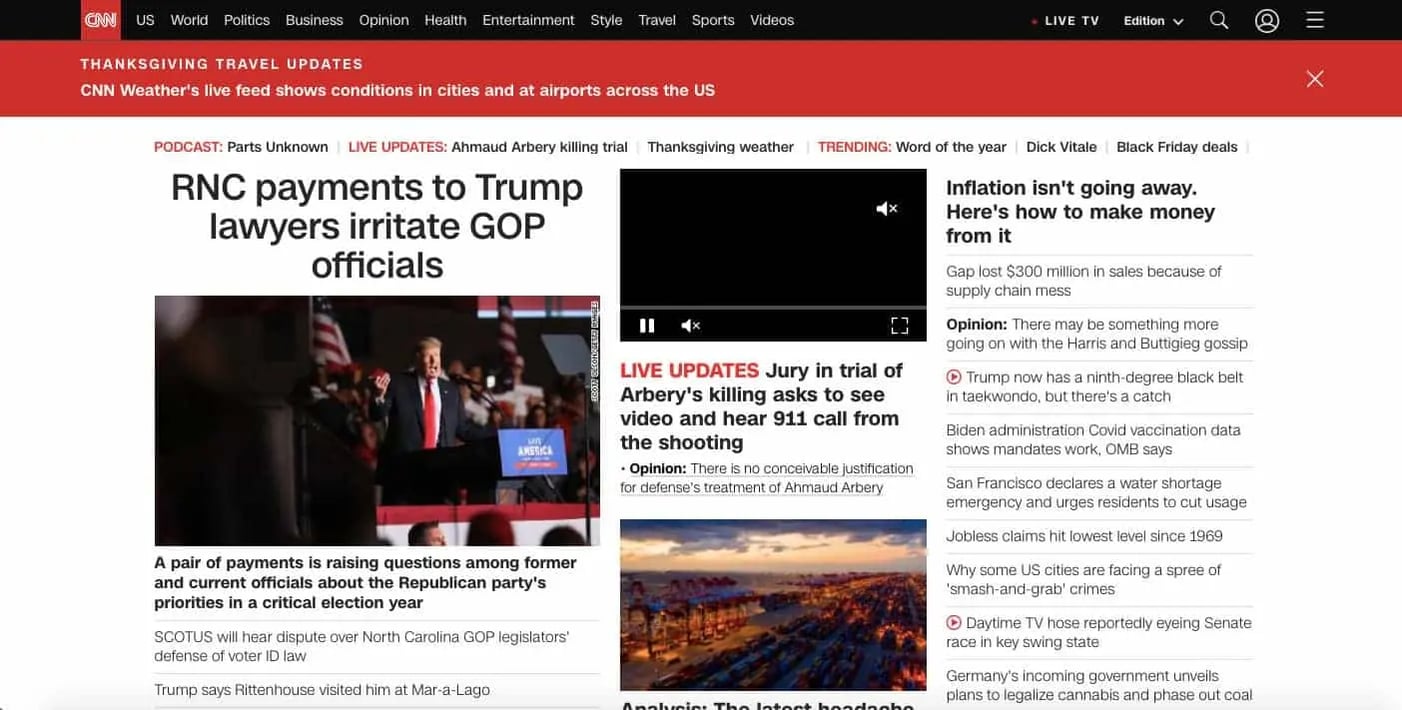Go to the Sports section in the navigation

(712, 20)
